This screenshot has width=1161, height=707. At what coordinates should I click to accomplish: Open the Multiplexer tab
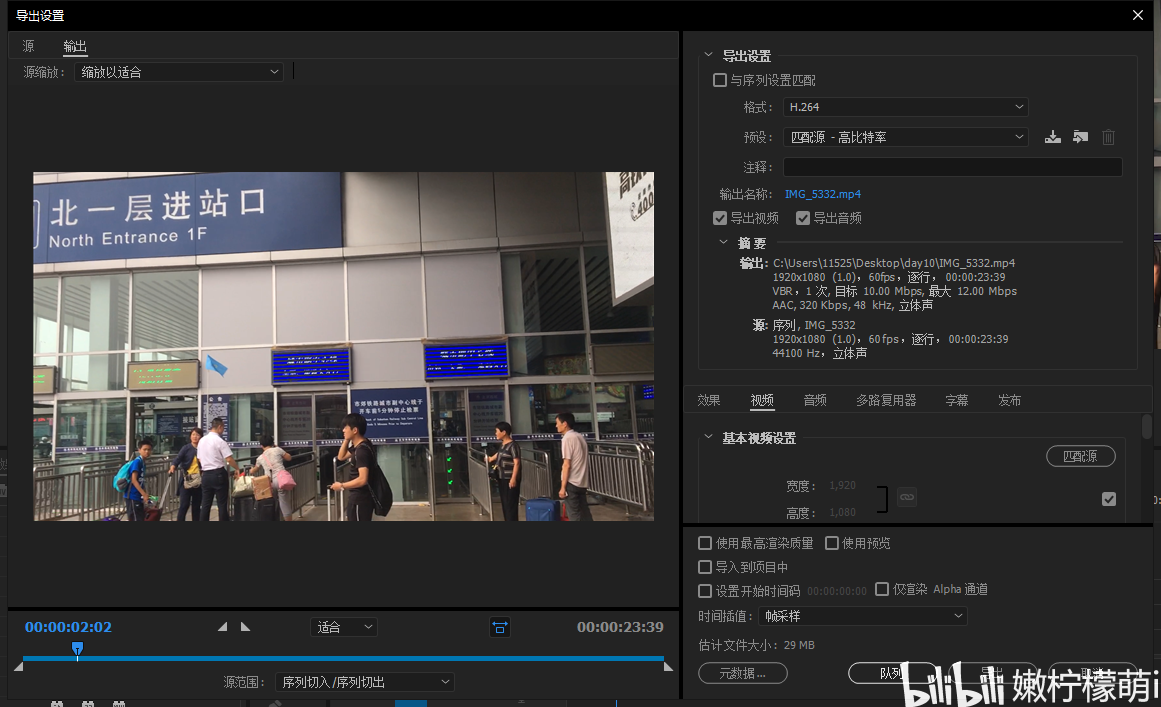pos(886,400)
